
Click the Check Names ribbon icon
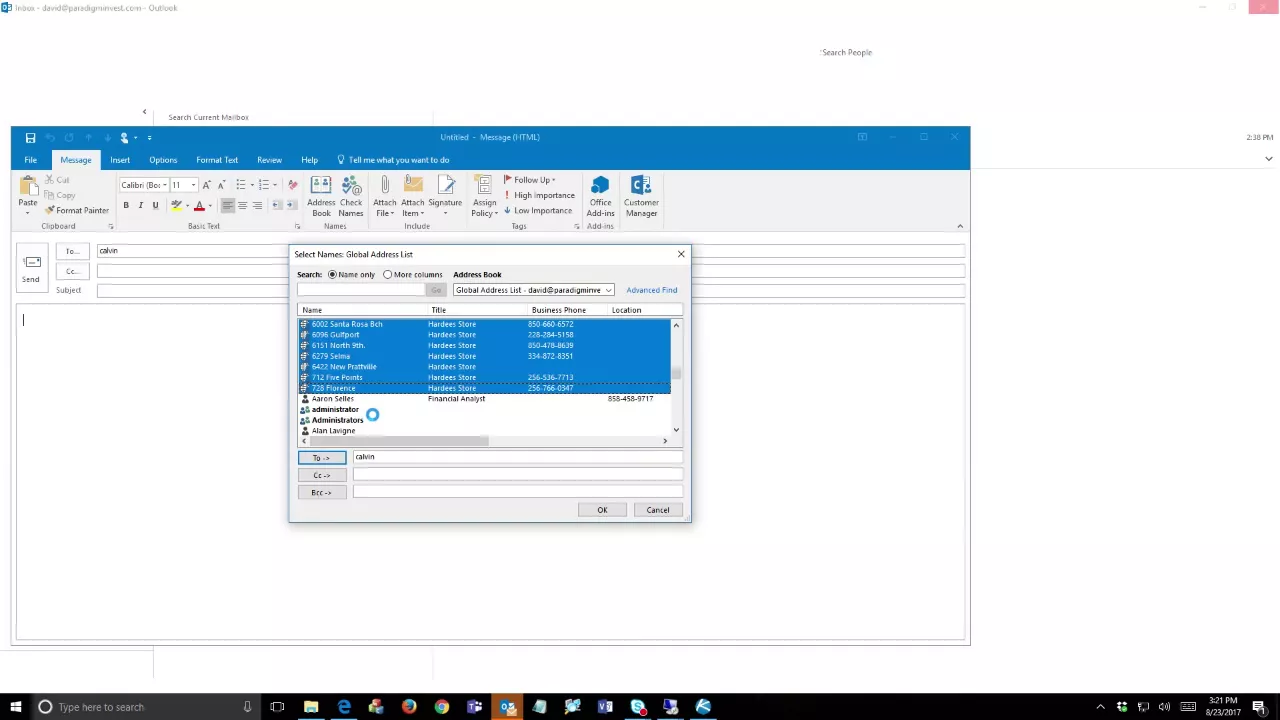[351, 196]
